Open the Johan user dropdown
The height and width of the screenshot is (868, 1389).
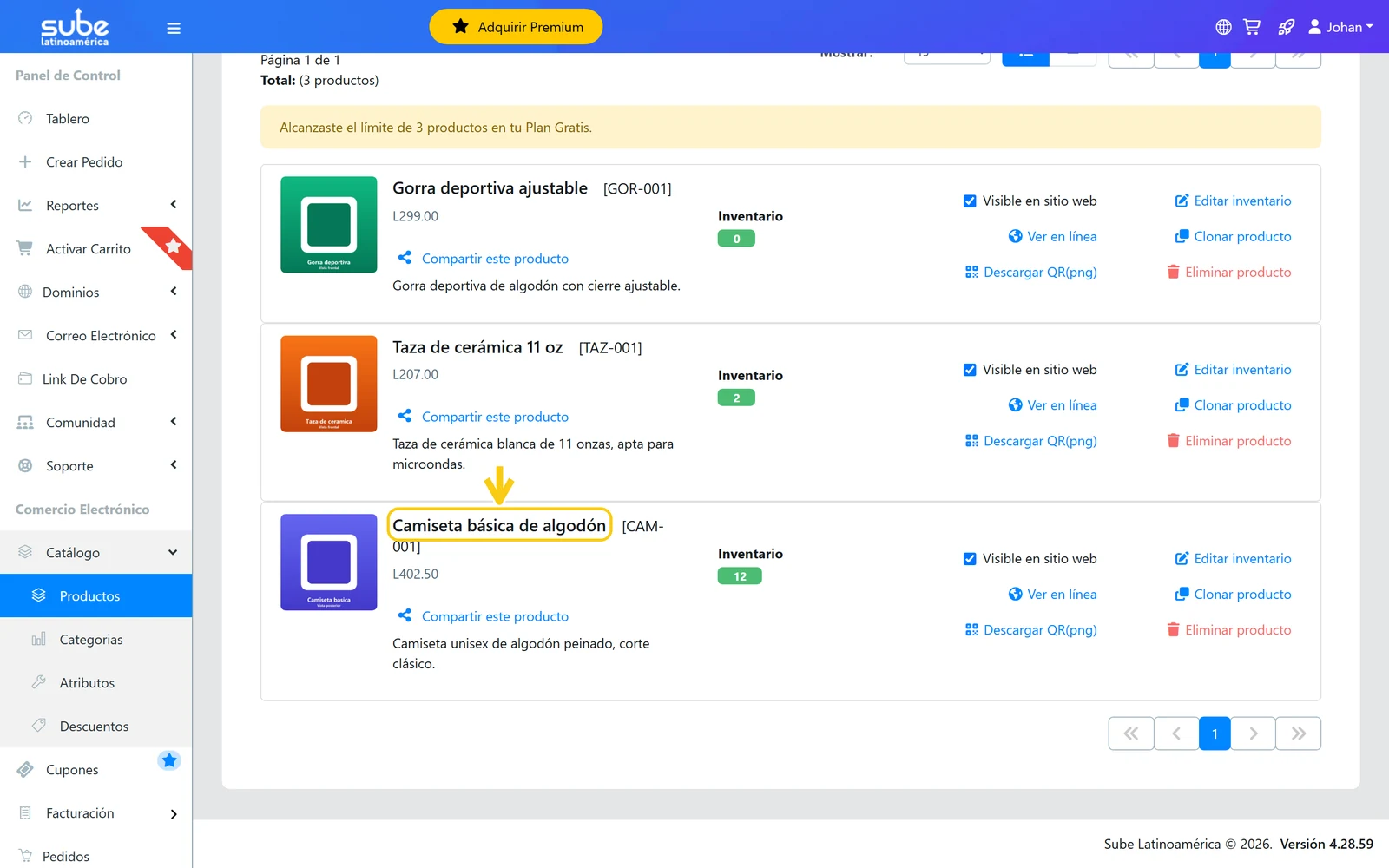click(x=1340, y=27)
